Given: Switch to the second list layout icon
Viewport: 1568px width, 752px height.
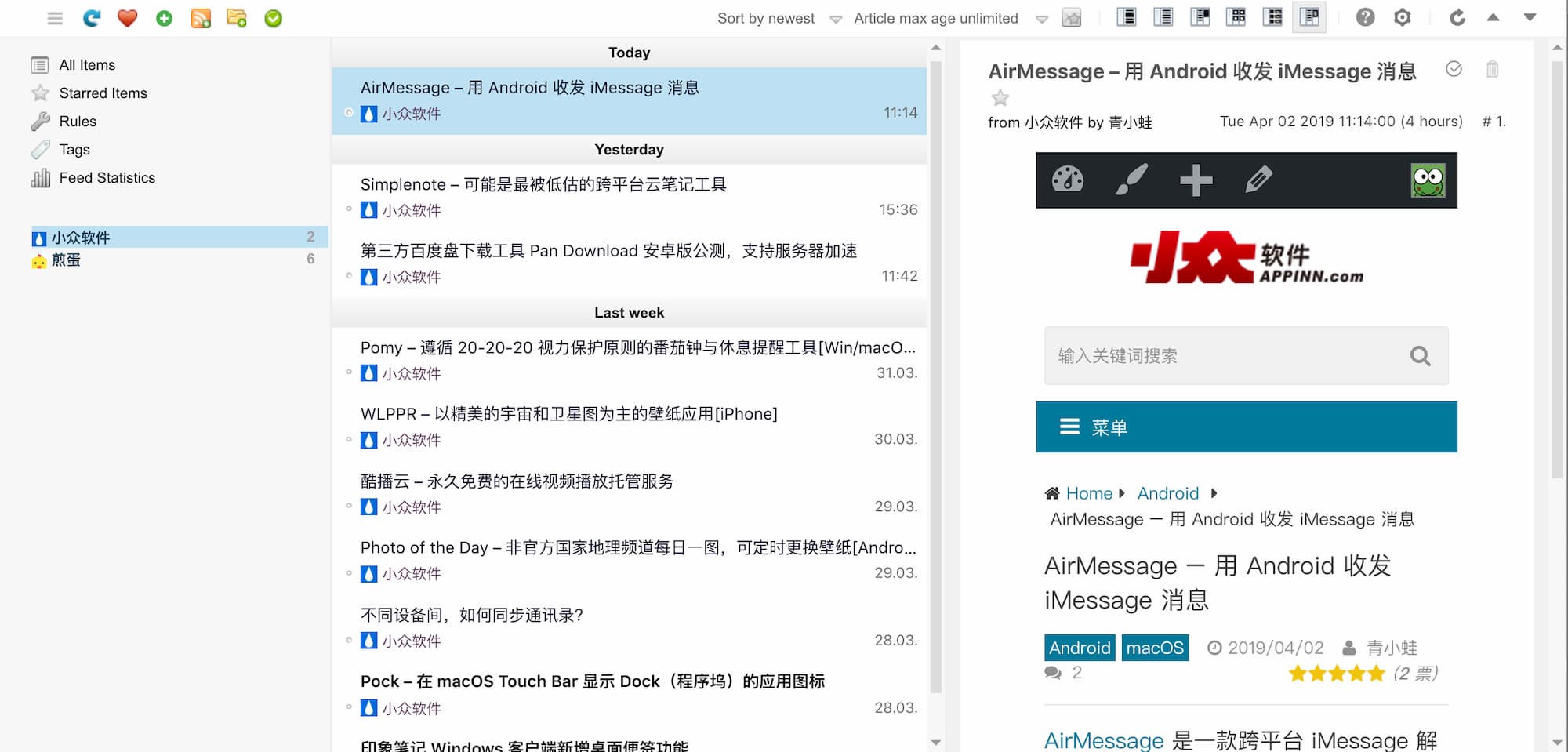Looking at the screenshot, I should tap(1163, 16).
